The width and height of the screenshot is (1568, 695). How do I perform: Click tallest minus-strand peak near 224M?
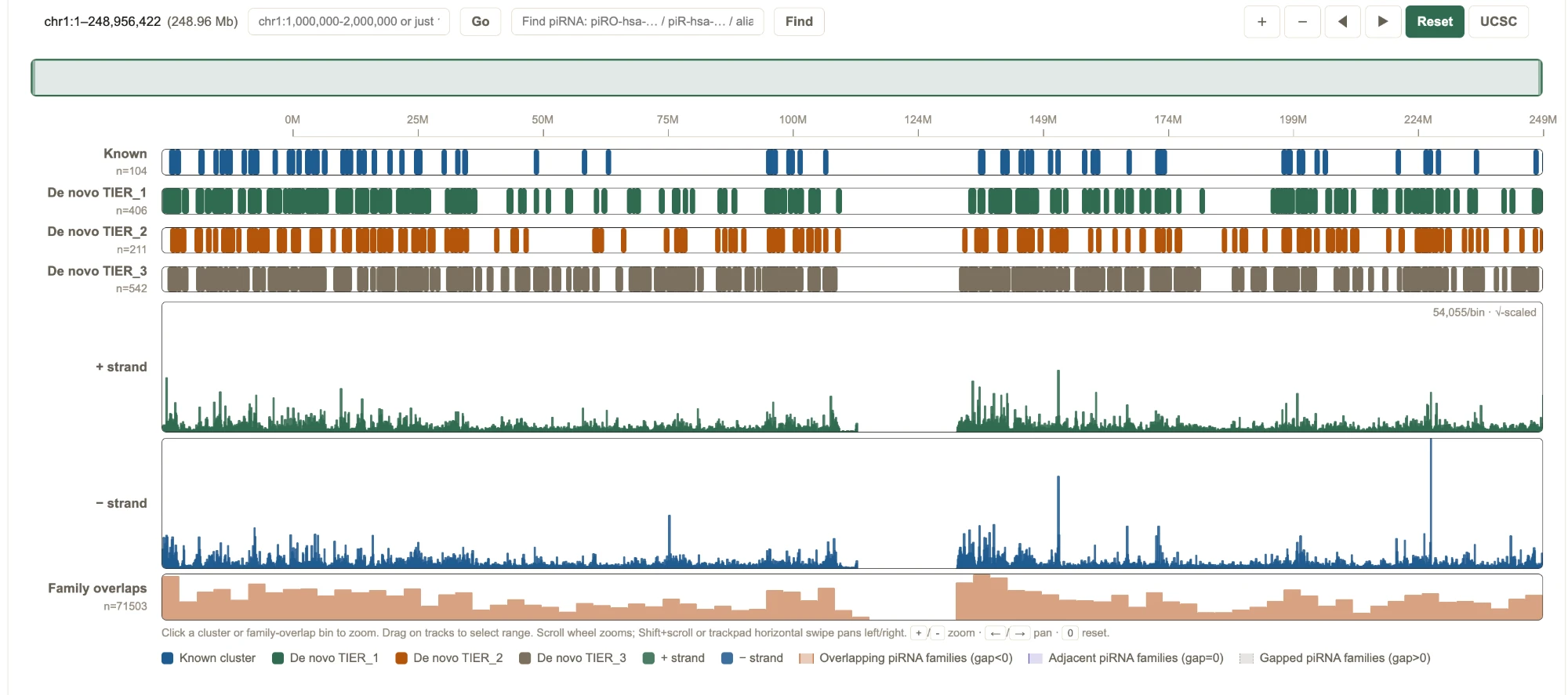[1431, 501]
